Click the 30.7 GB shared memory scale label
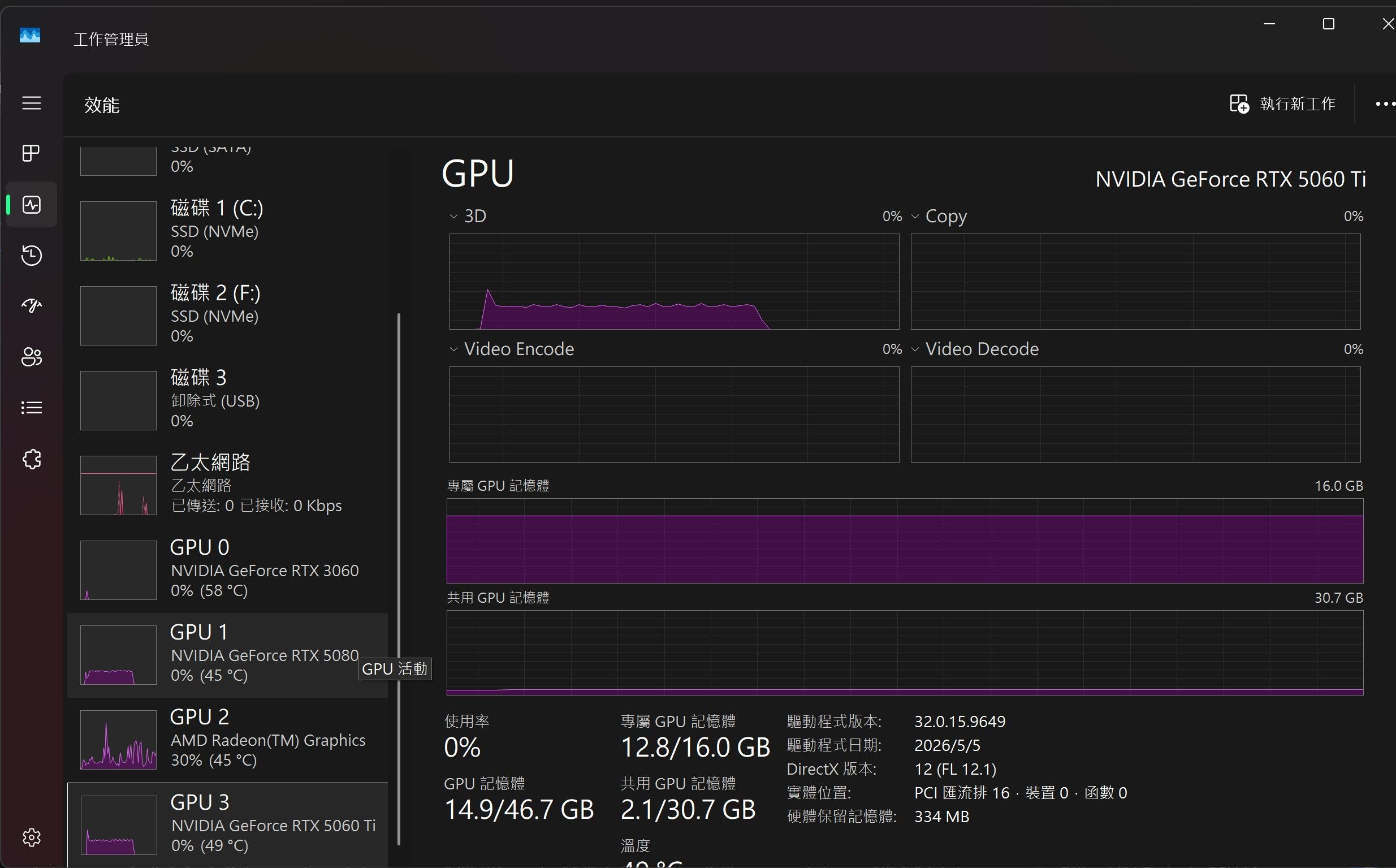The height and width of the screenshot is (868, 1396). pyautogui.click(x=1338, y=598)
